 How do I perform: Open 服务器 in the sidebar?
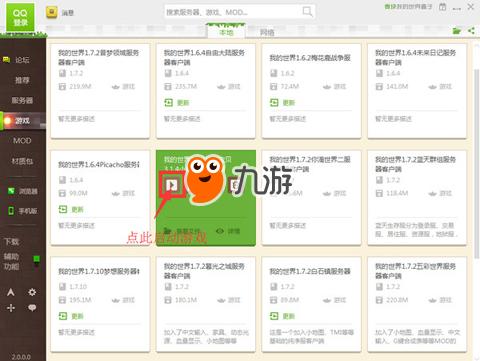pos(22,100)
